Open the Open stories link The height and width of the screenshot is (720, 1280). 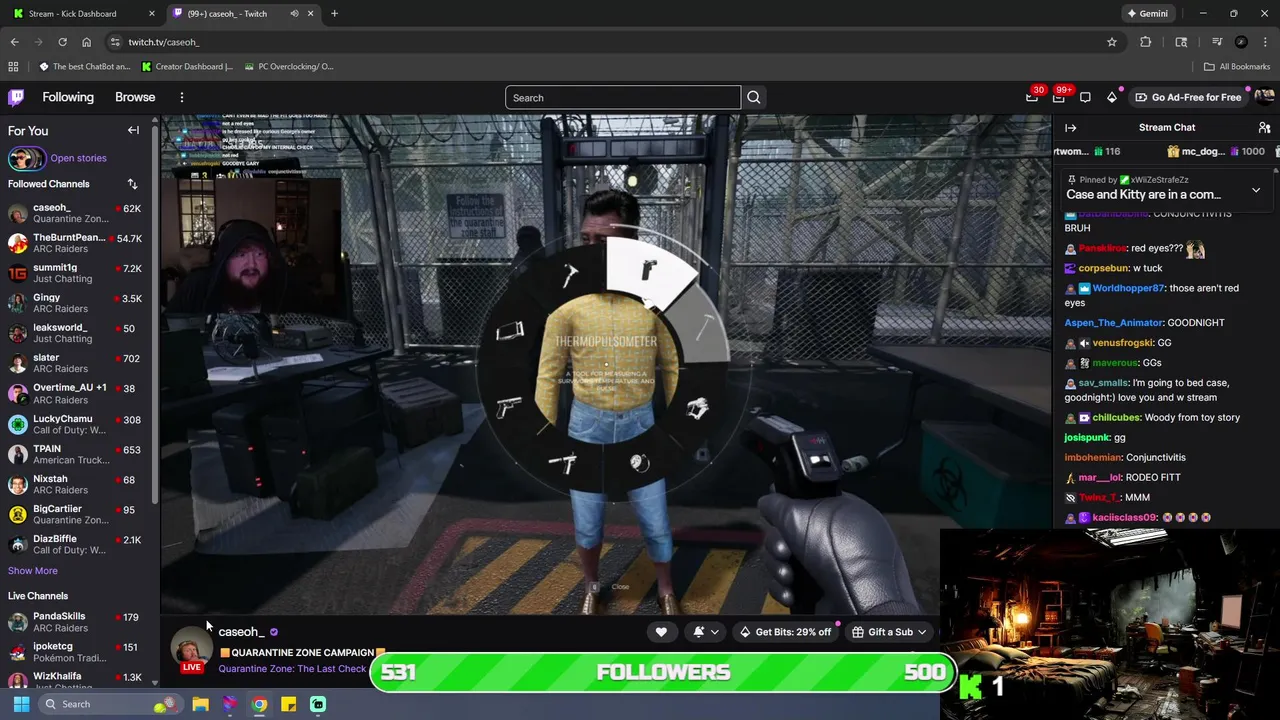pyautogui.click(x=78, y=158)
